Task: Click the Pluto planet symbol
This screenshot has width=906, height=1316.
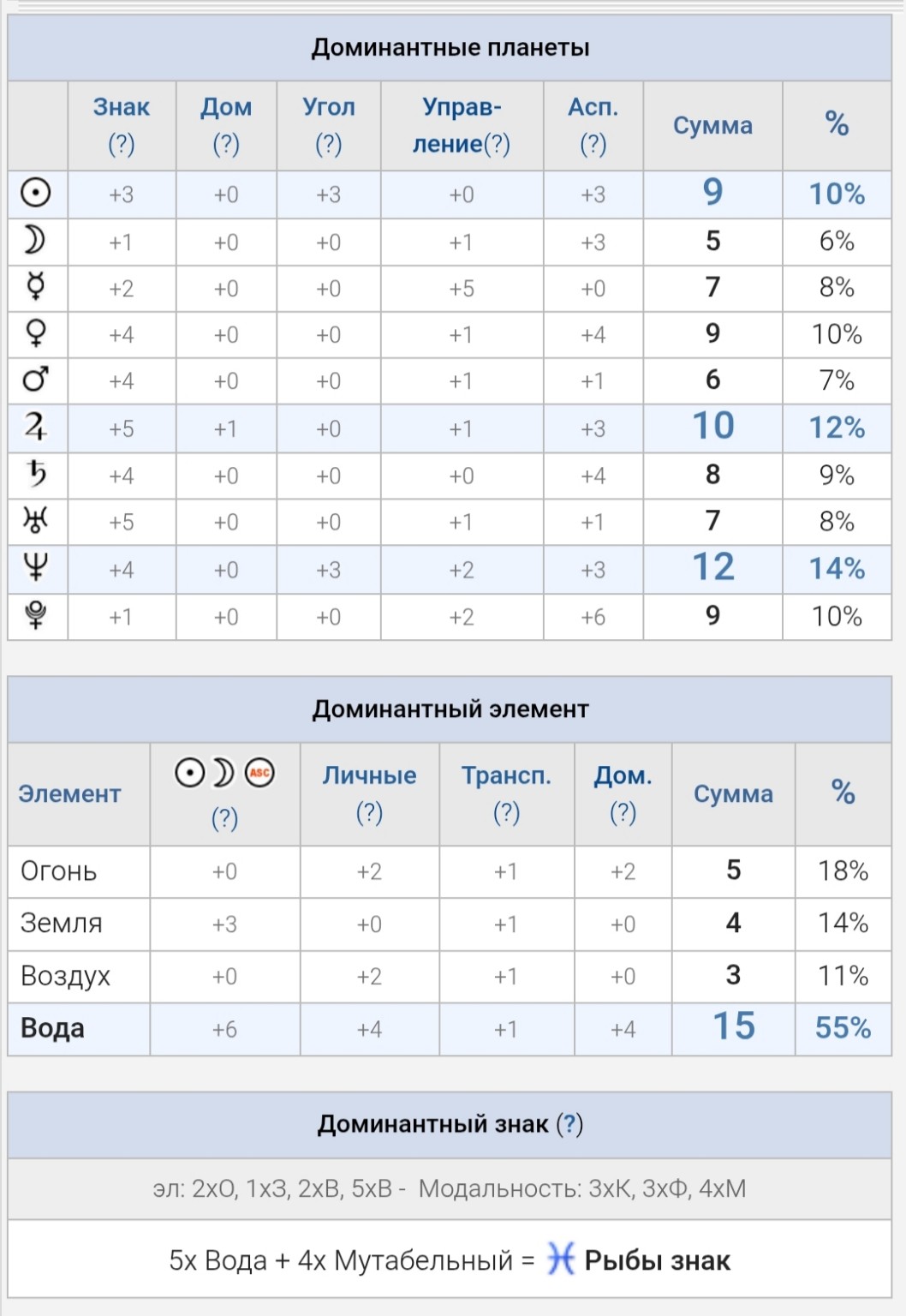Action: coord(36,615)
